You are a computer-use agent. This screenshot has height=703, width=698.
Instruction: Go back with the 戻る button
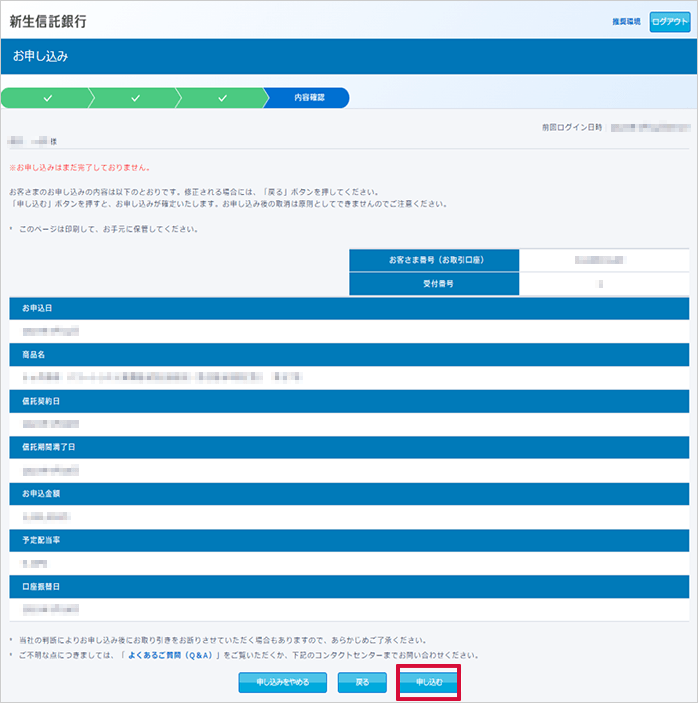362,682
